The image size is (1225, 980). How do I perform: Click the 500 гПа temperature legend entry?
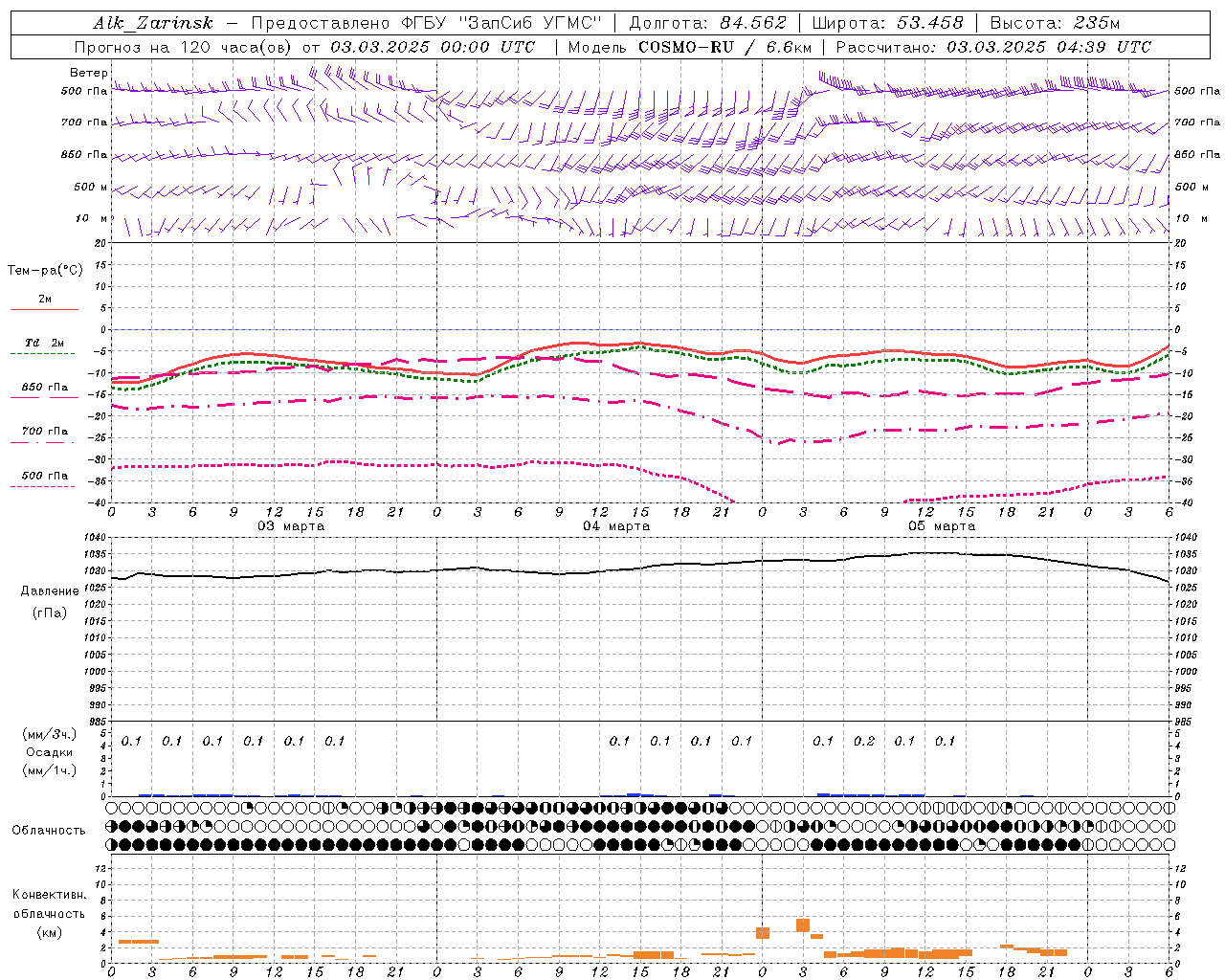pyautogui.click(x=45, y=476)
